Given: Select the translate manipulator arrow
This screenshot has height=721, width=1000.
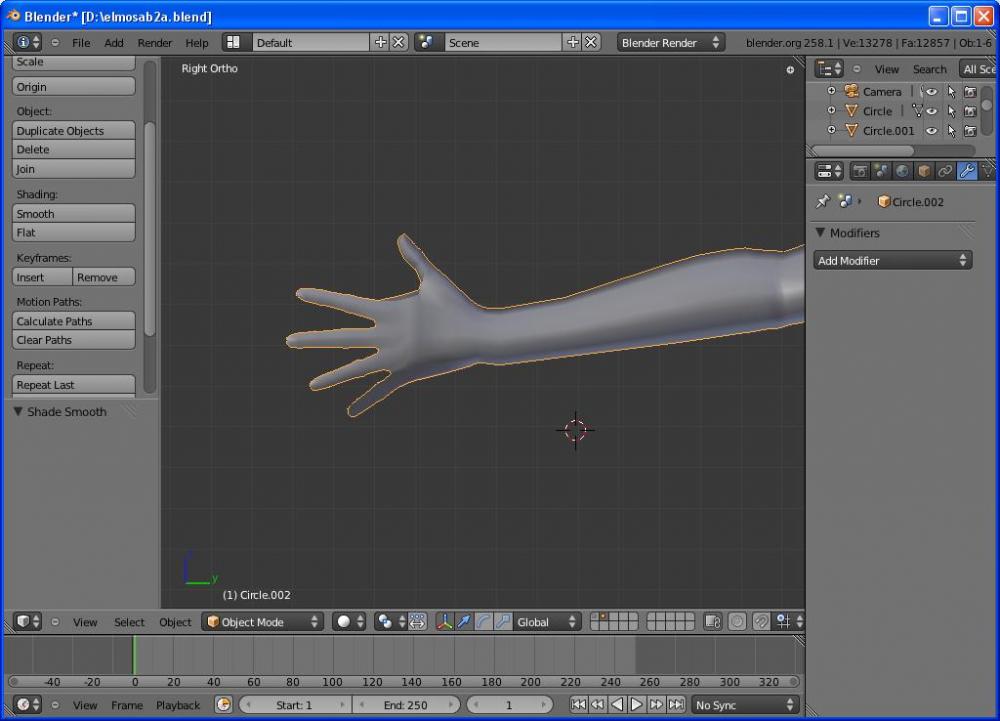Looking at the screenshot, I should (464, 622).
